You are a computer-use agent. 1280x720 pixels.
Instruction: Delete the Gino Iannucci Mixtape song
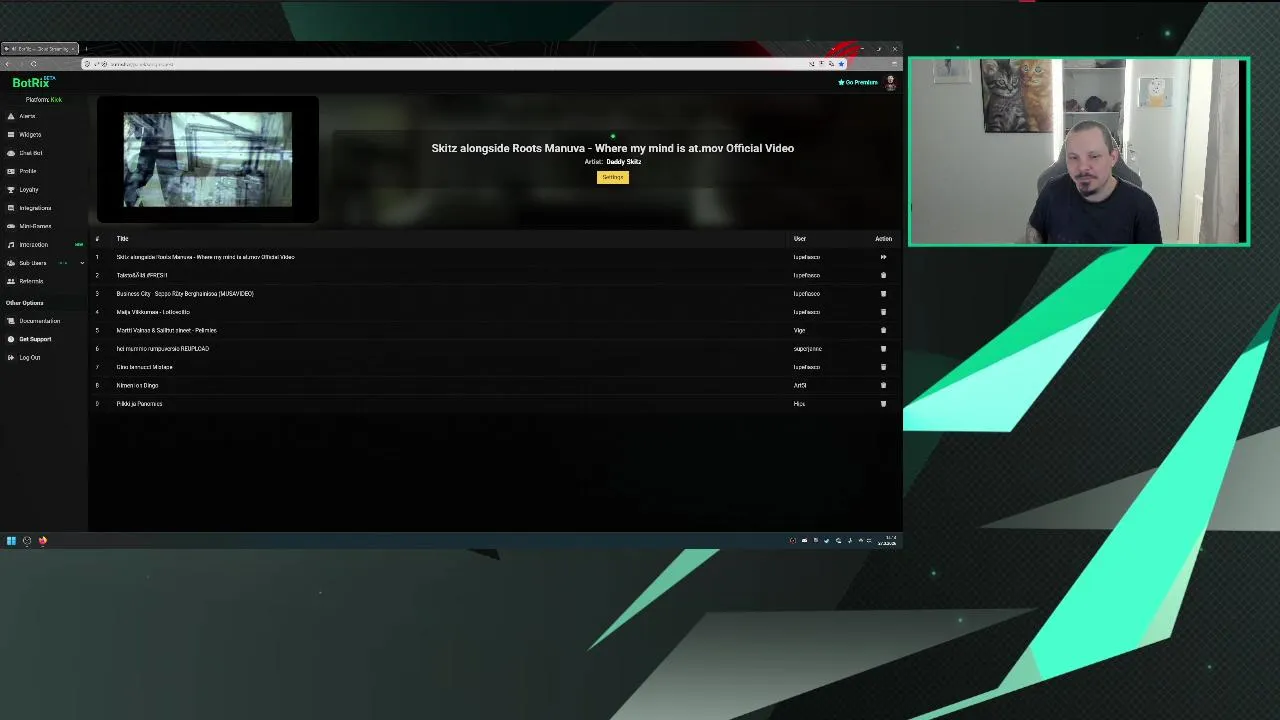883,367
